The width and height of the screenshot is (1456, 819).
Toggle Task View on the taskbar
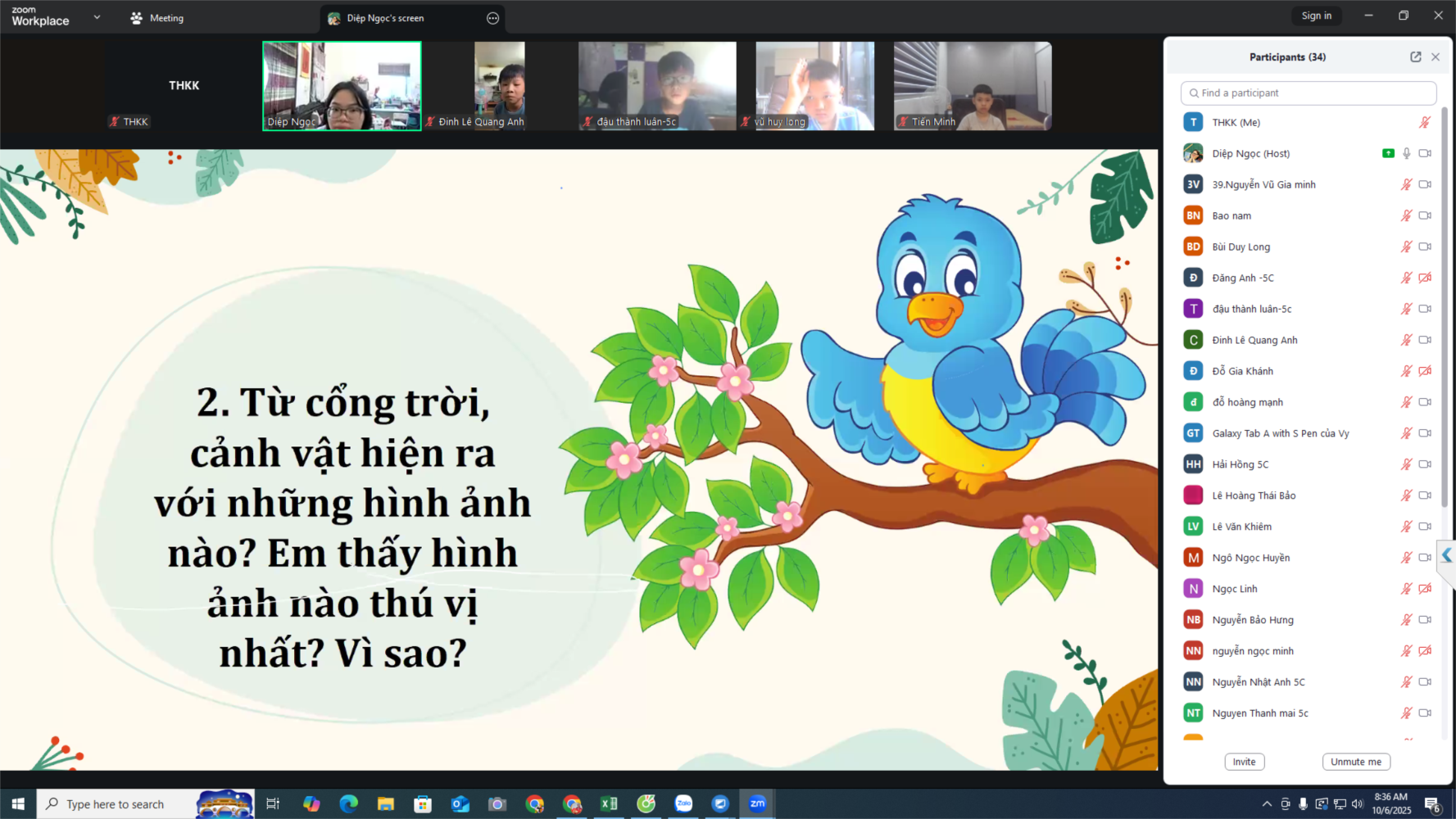[273, 804]
